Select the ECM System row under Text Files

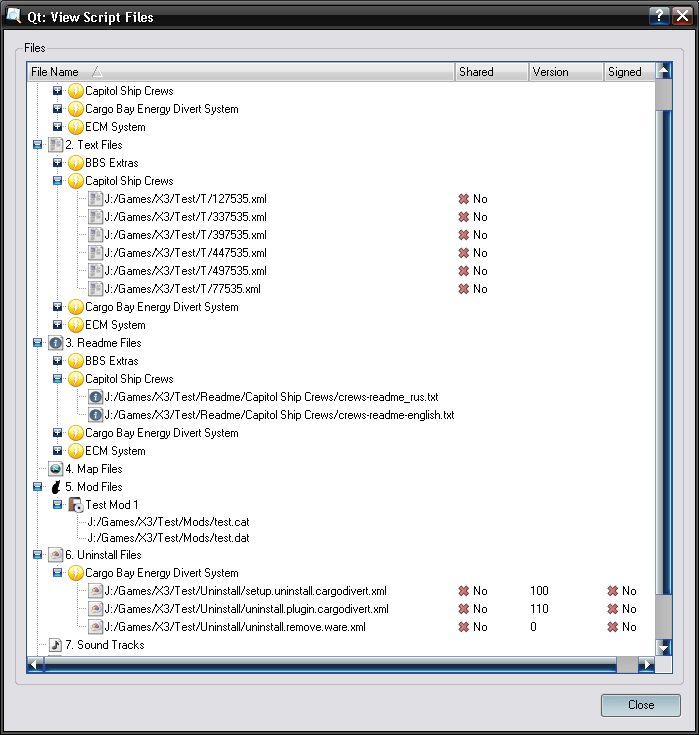click(x=115, y=325)
